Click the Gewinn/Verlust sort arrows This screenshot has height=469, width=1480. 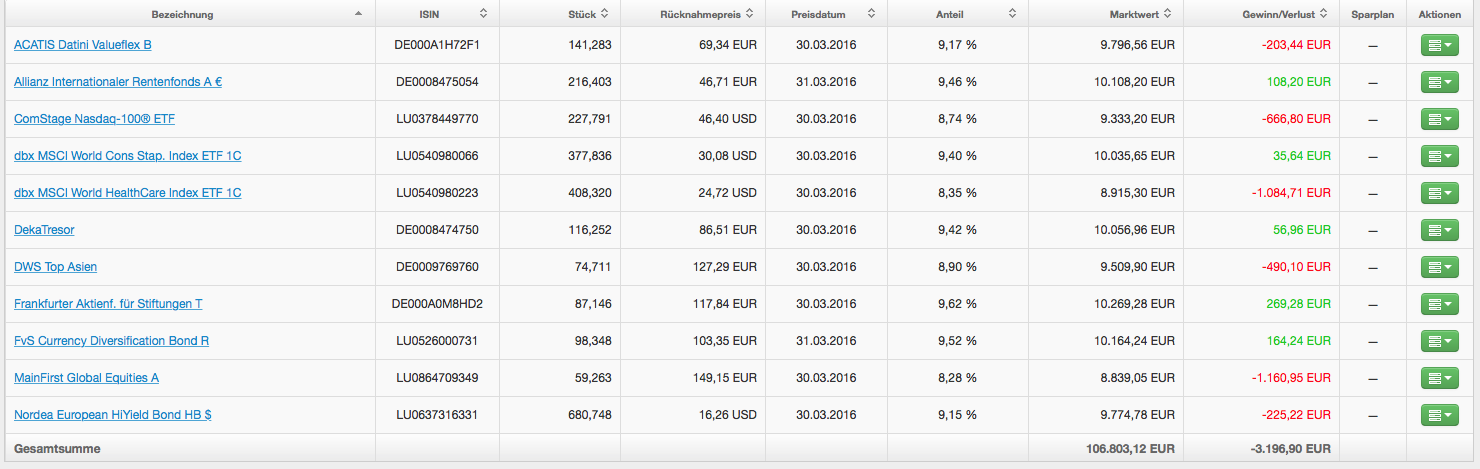pos(1323,14)
